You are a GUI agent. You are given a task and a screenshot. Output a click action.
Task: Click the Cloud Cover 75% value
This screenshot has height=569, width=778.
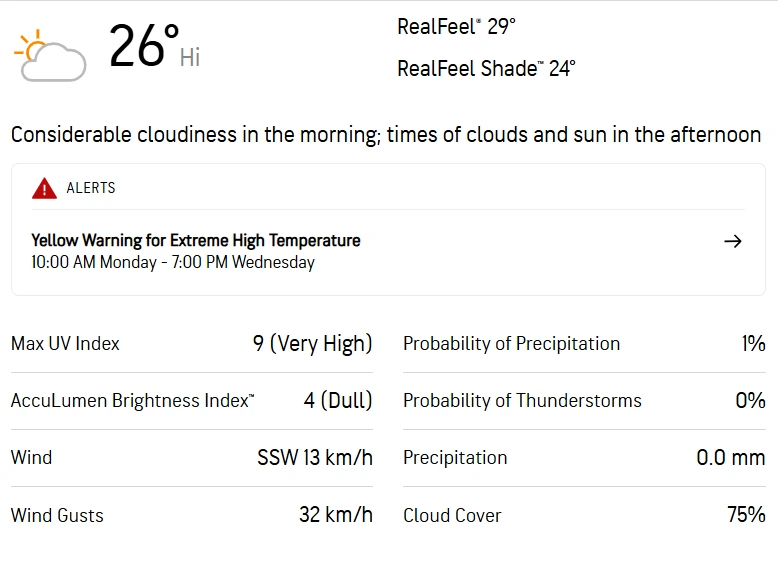tap(746, 514)
